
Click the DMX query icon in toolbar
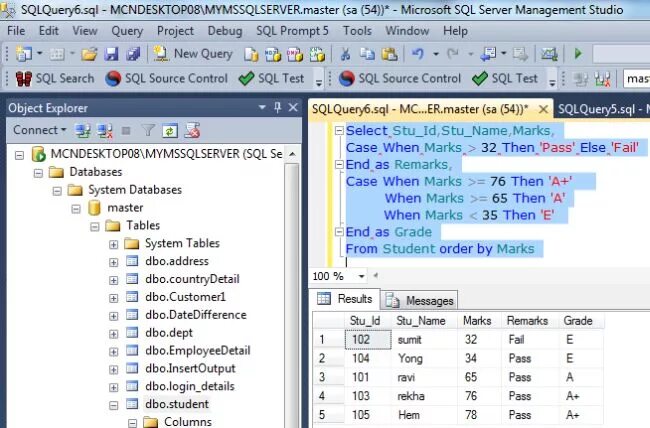pyautogui.click(x=295, y=54)
